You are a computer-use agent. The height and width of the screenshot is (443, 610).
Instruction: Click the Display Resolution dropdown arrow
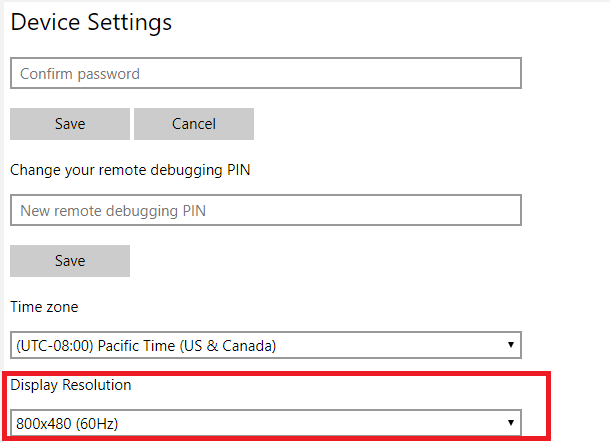tap(510, 423)
